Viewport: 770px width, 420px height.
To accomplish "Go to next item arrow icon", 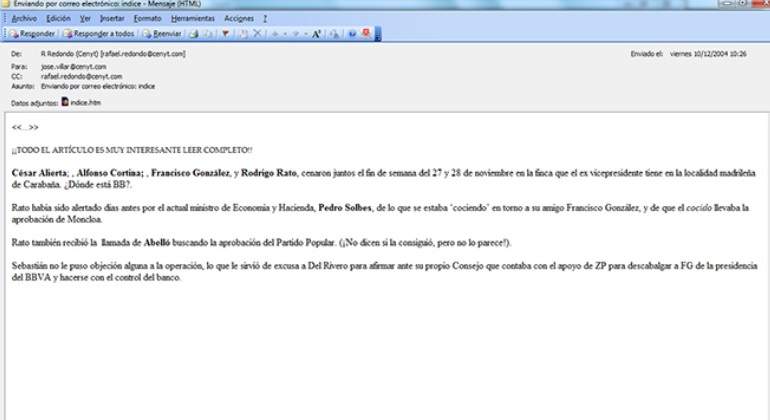I will click(x=296, y=34).
